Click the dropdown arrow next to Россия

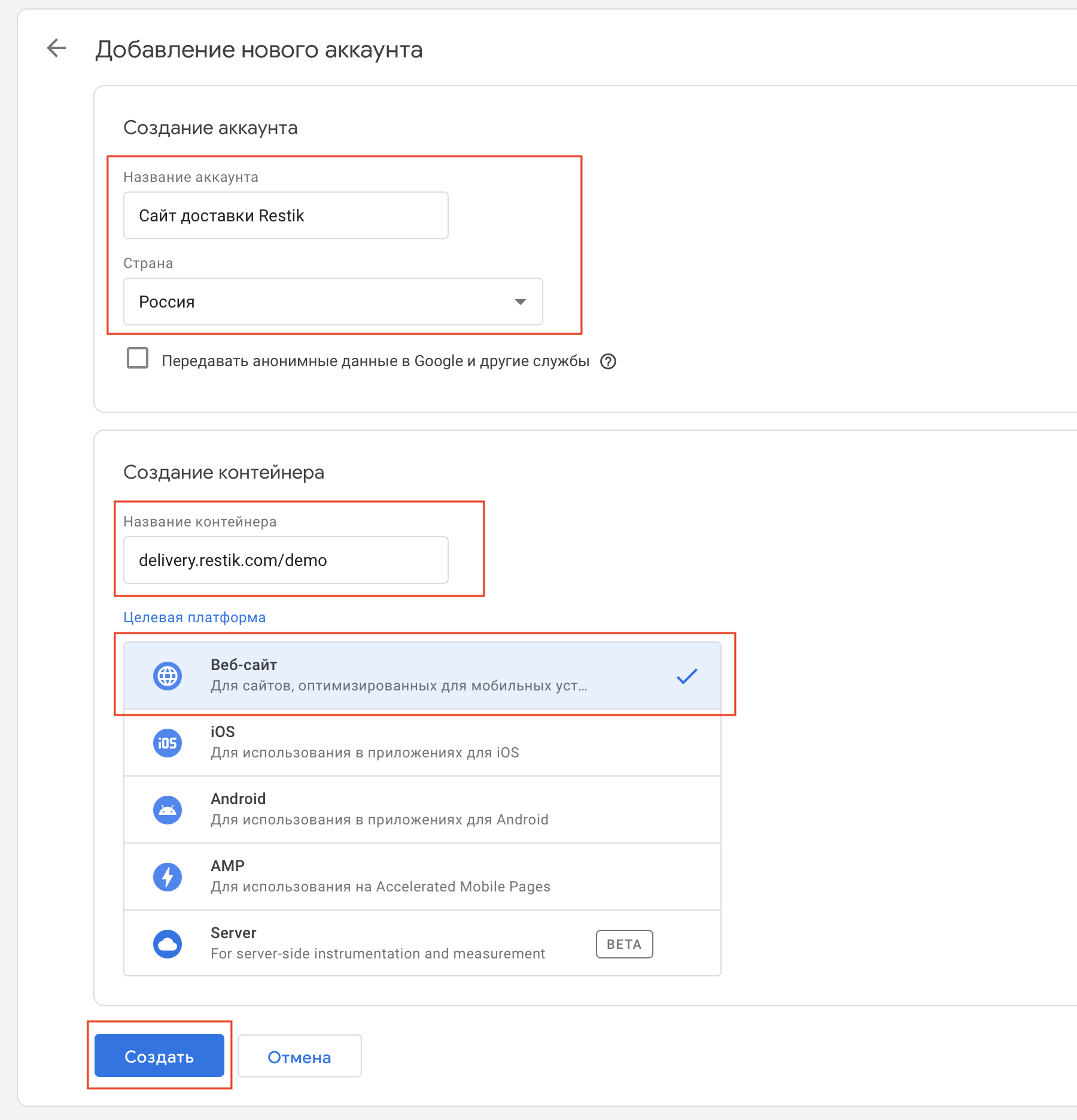(521, 302)
